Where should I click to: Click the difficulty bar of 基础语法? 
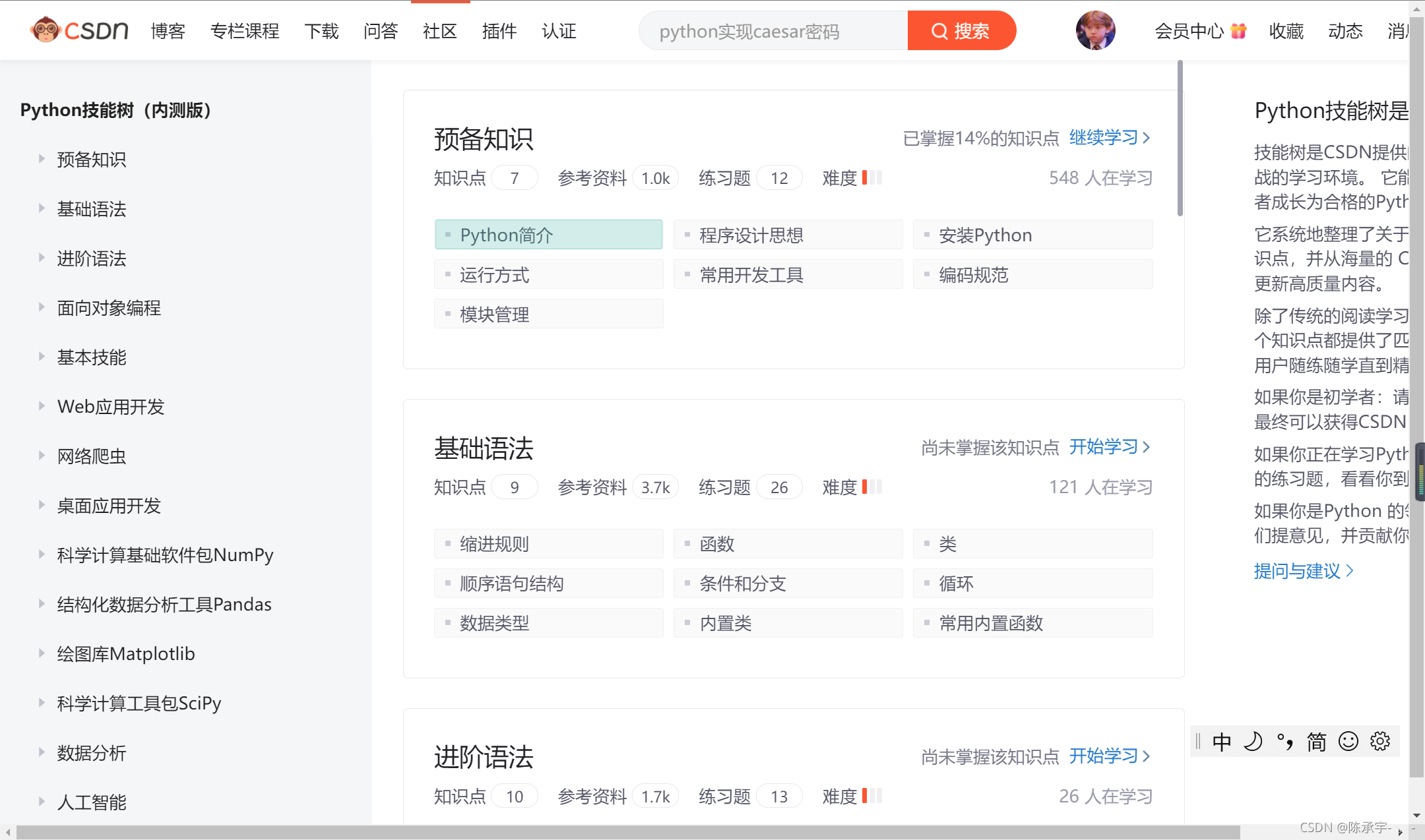pos(871,487)
